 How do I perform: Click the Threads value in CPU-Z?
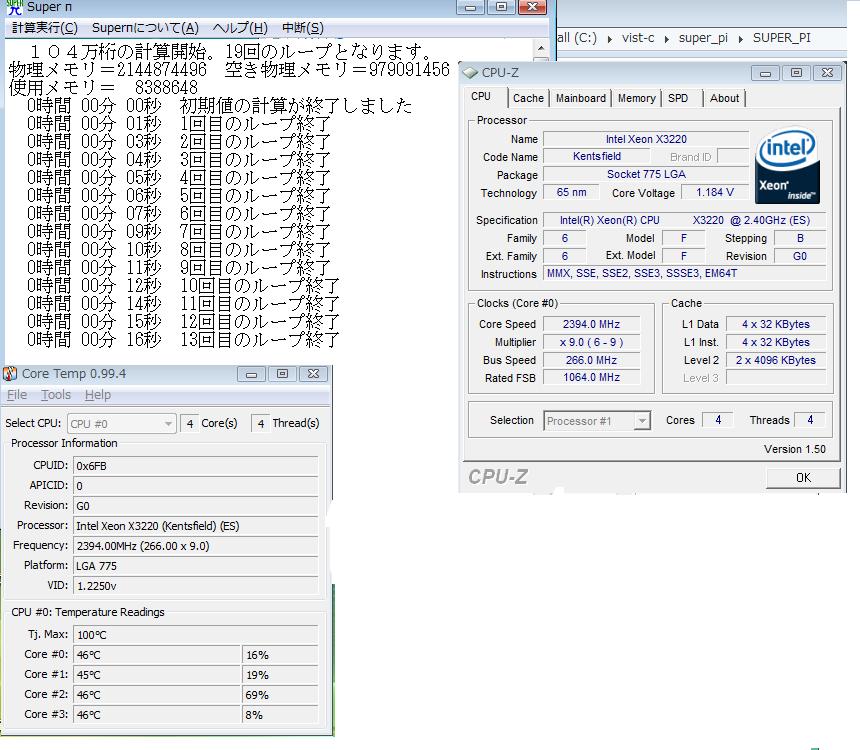pyautogui.click(x=810, y=420)
